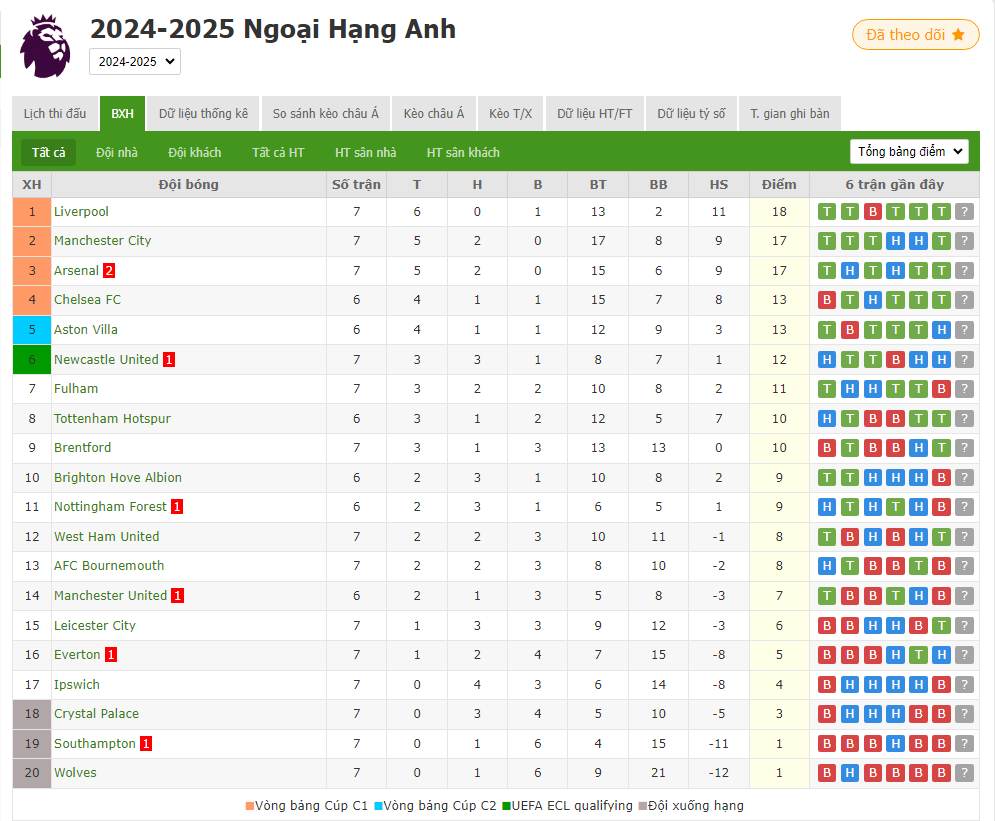The image size is (995, 821).
Task: Open the Tottenham Hotspur team link
Action: point(112,418)
